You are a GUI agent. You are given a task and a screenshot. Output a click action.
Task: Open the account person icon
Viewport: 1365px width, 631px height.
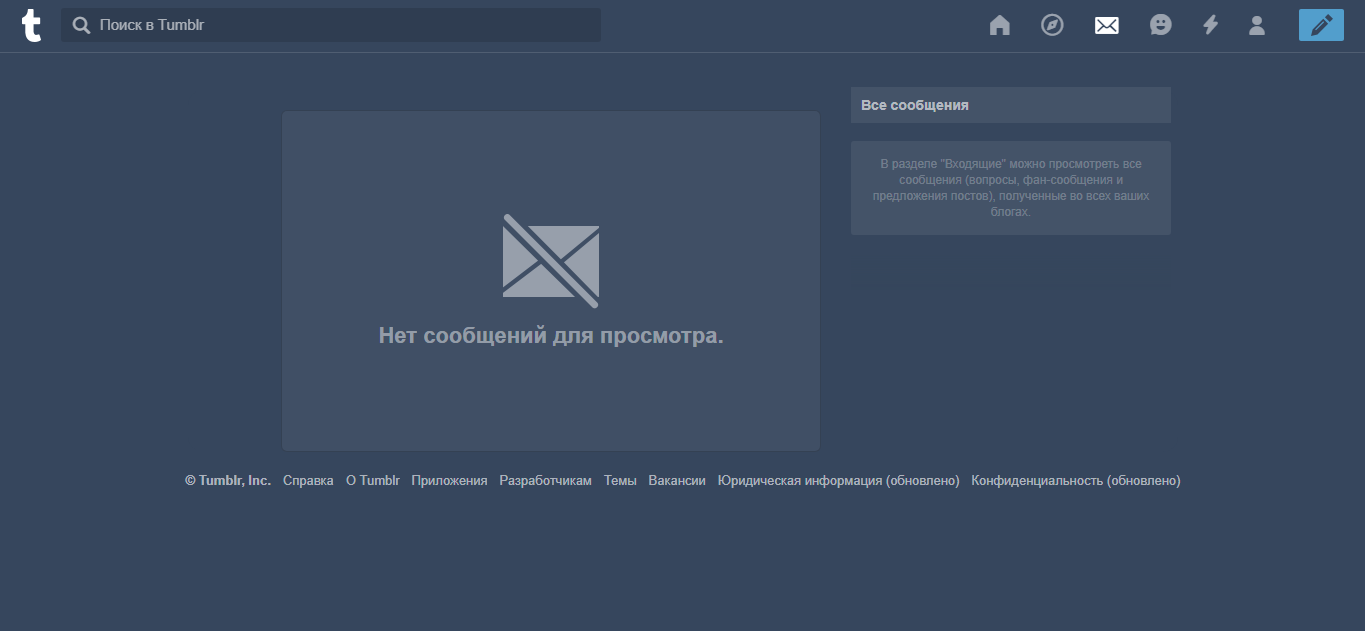(1256, 25)
